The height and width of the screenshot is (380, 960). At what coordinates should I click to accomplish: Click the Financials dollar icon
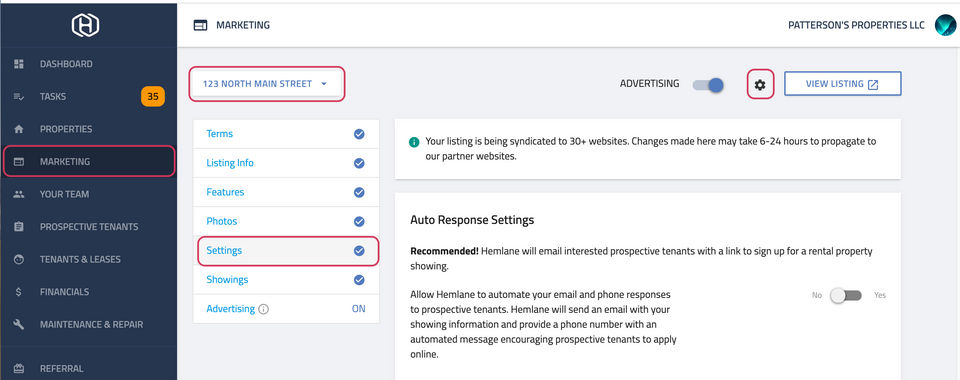(x=18, y=292)
